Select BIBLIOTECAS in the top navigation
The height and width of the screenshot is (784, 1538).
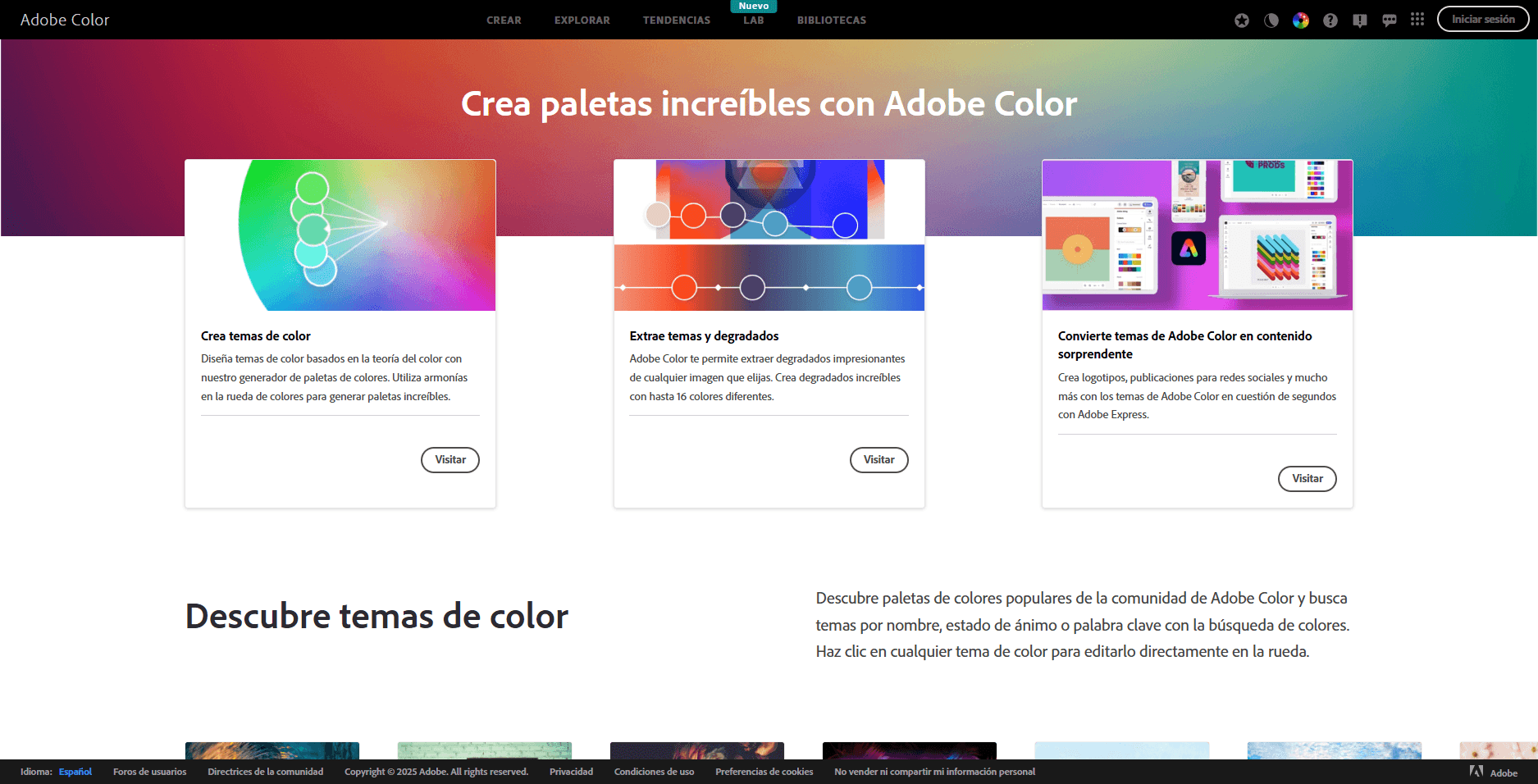[832, 21]
